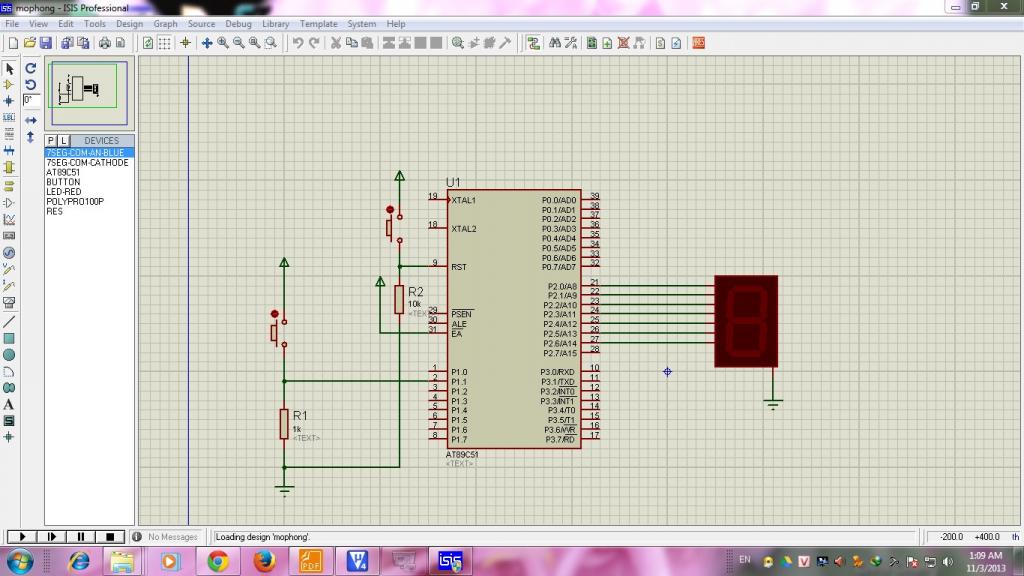This screenshot has height=576, width=1024.
Task: Click the Zoom In magnifier icon
Action: tap(223, 43)
